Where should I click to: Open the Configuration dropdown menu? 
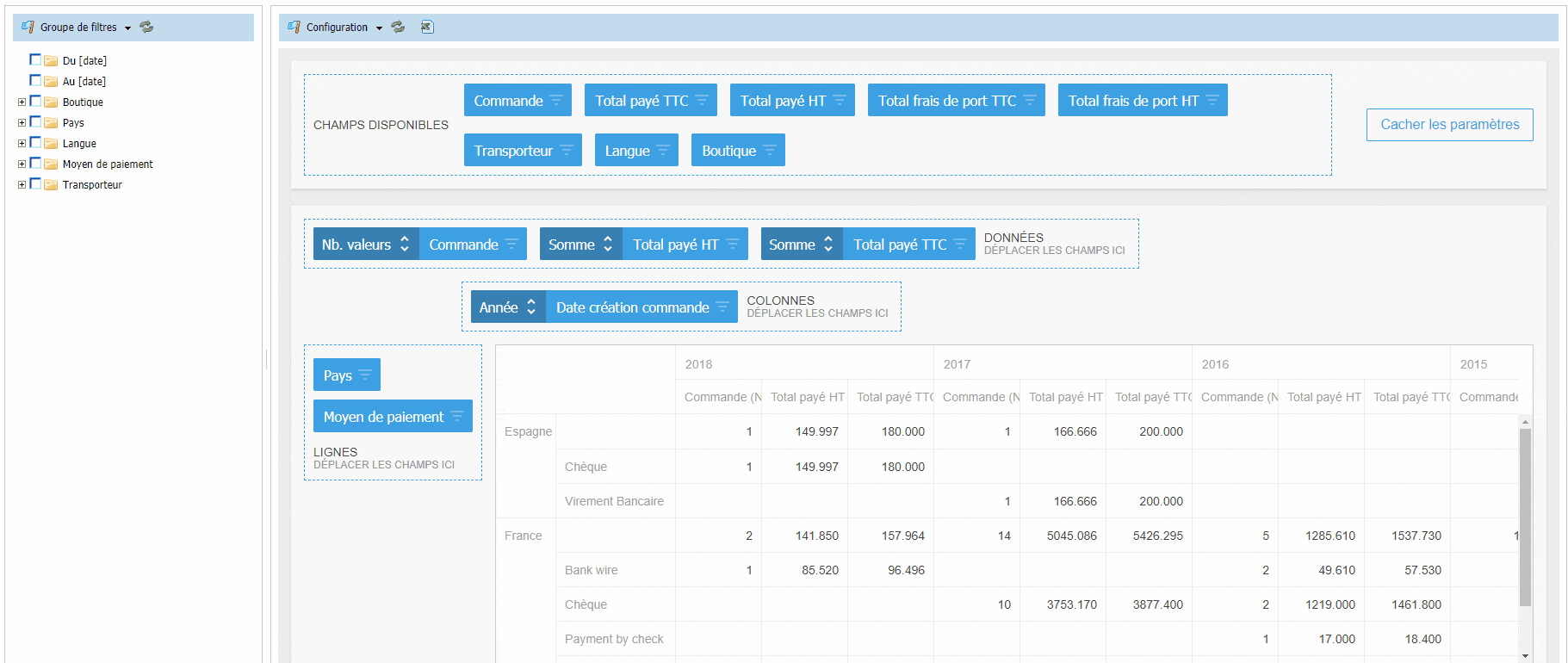(x=379, y=28)
